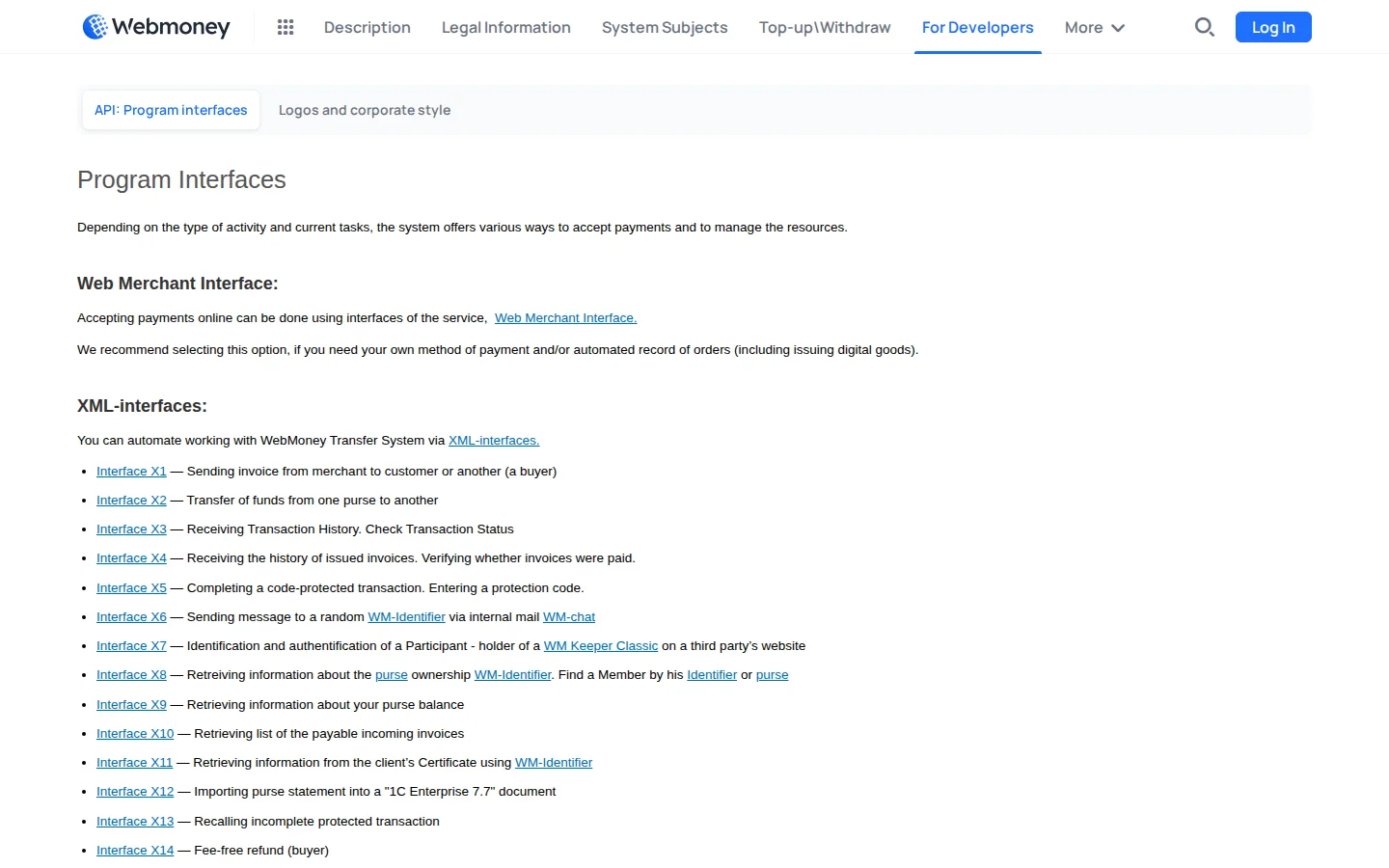Switch to Logos and corporate style tab

point(365,110)
